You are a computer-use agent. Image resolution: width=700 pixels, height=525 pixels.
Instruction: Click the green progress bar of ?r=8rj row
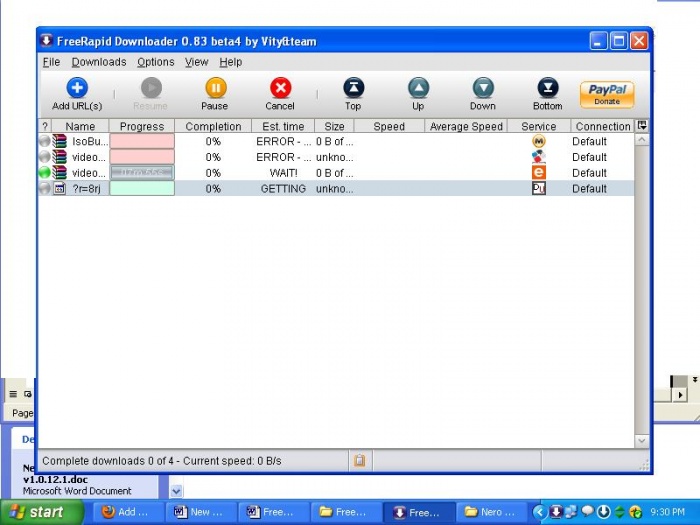coord(142,188)
